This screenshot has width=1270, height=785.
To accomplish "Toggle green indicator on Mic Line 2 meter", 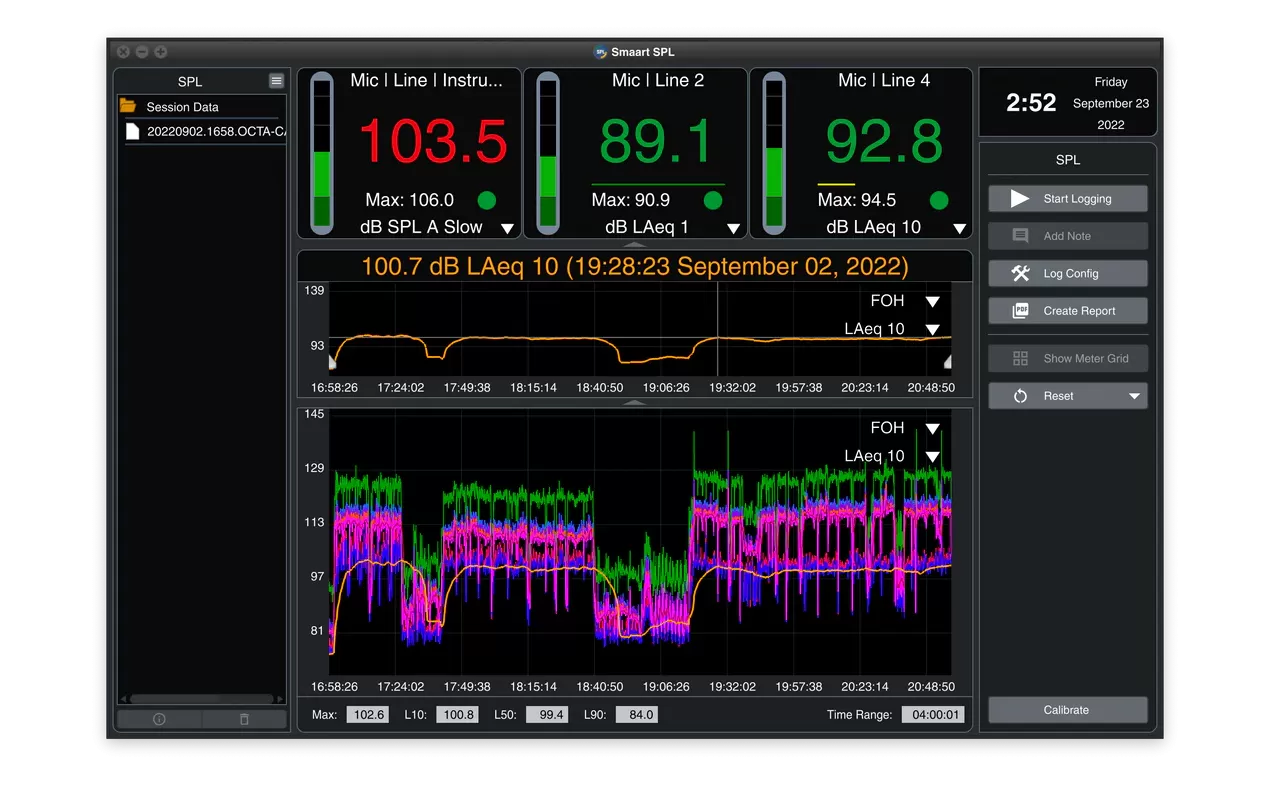I will [x=712, y=200].
